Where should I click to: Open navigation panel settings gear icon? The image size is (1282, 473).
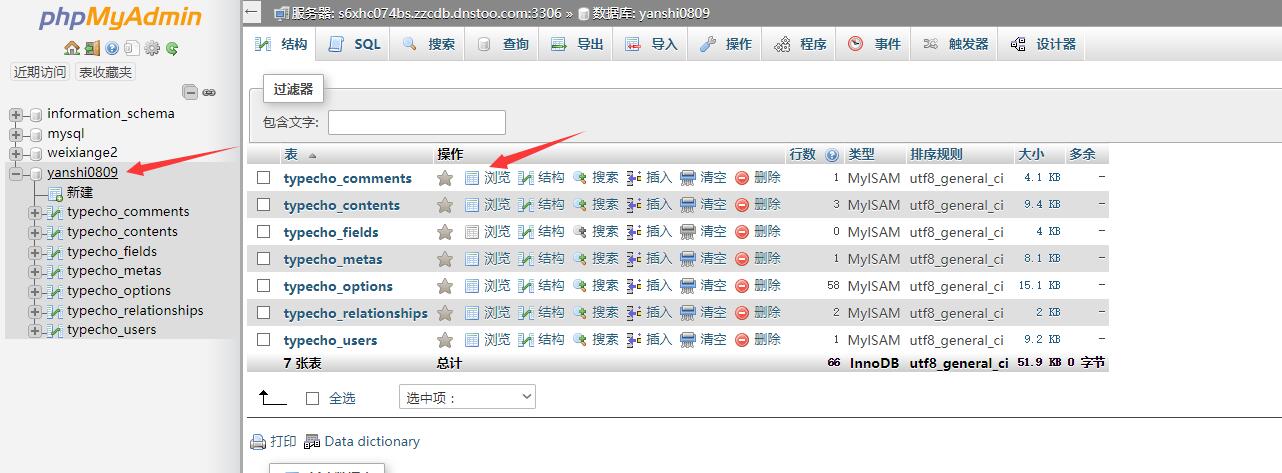(x=152, y=48)
